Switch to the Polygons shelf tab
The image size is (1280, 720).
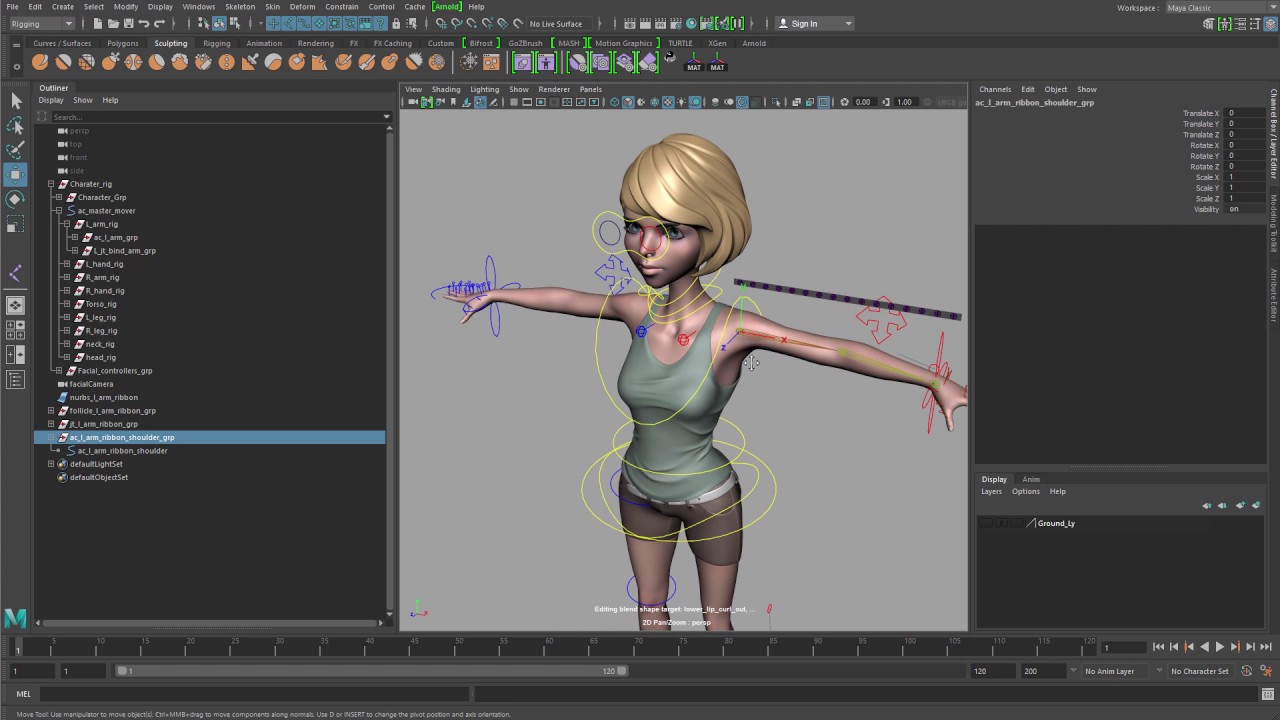pyautogui.click(x=123, y=43)
